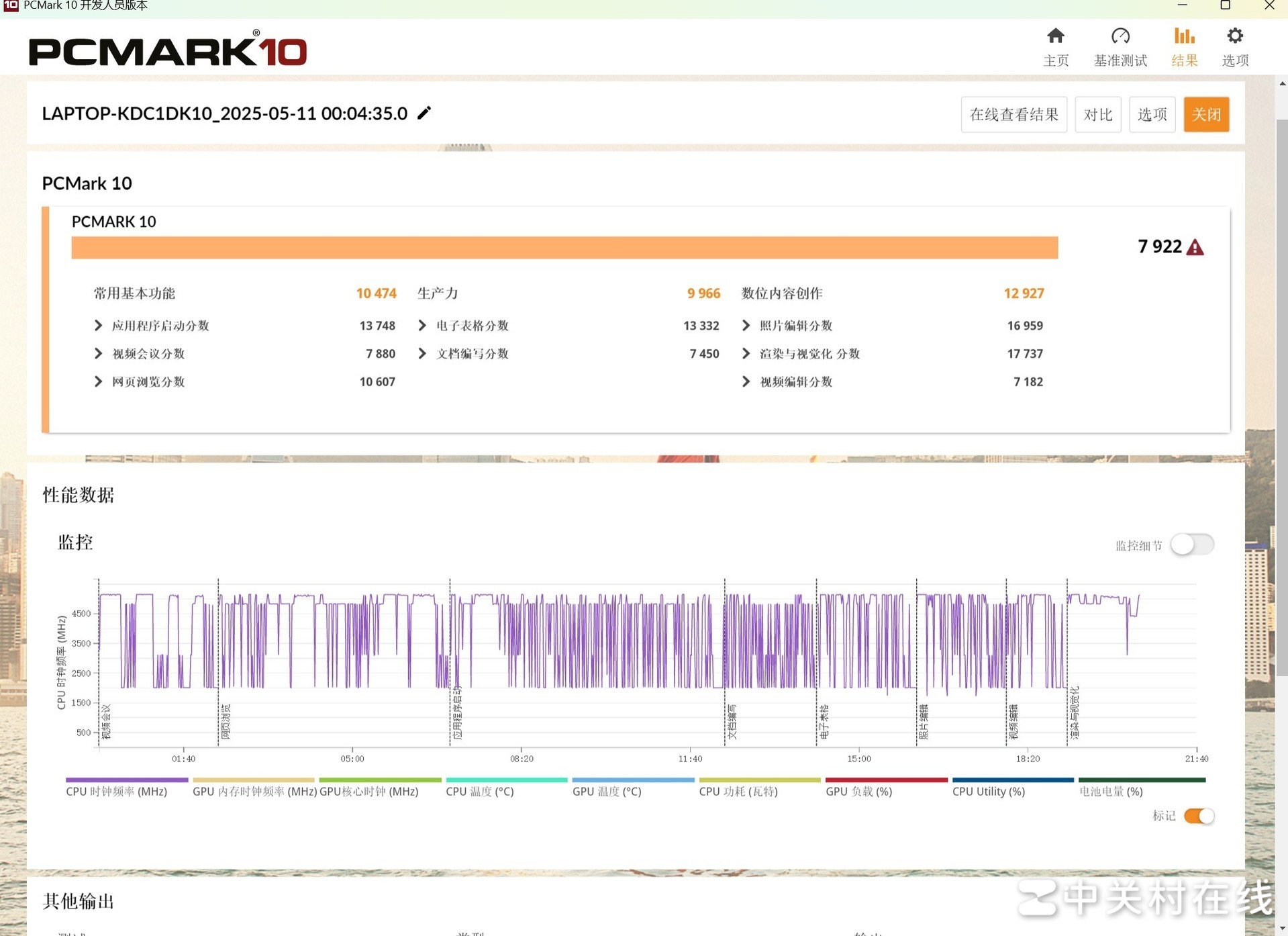Click the scrollbar up arrow
This screenshot has width=1288, height=936.
(1282, 84)
